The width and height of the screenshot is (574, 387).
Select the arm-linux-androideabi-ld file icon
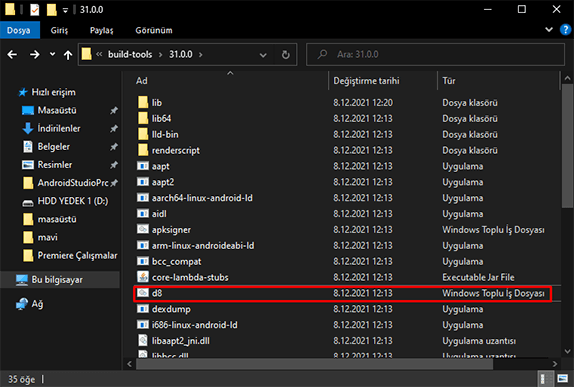click(x=143, y=245)
